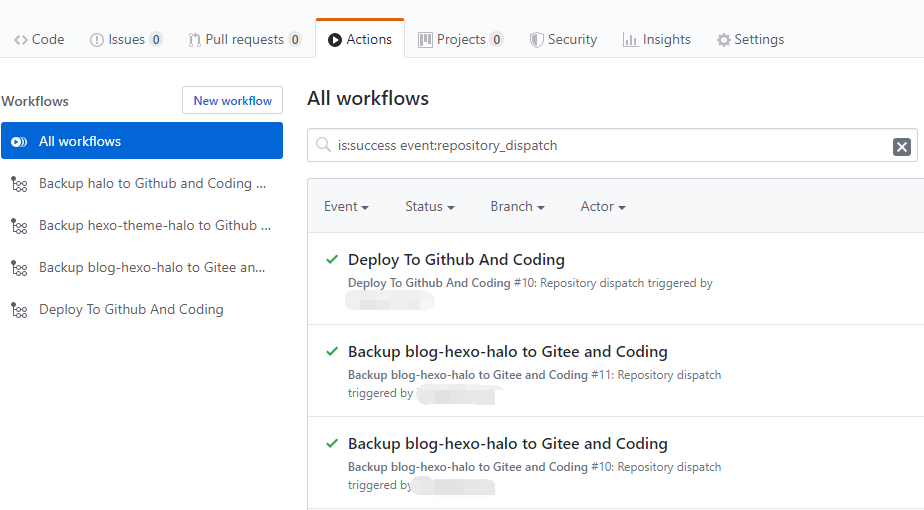Clear the search filter with X icon
This screenshot has width=924, height=510.
(x=902, y=146)
